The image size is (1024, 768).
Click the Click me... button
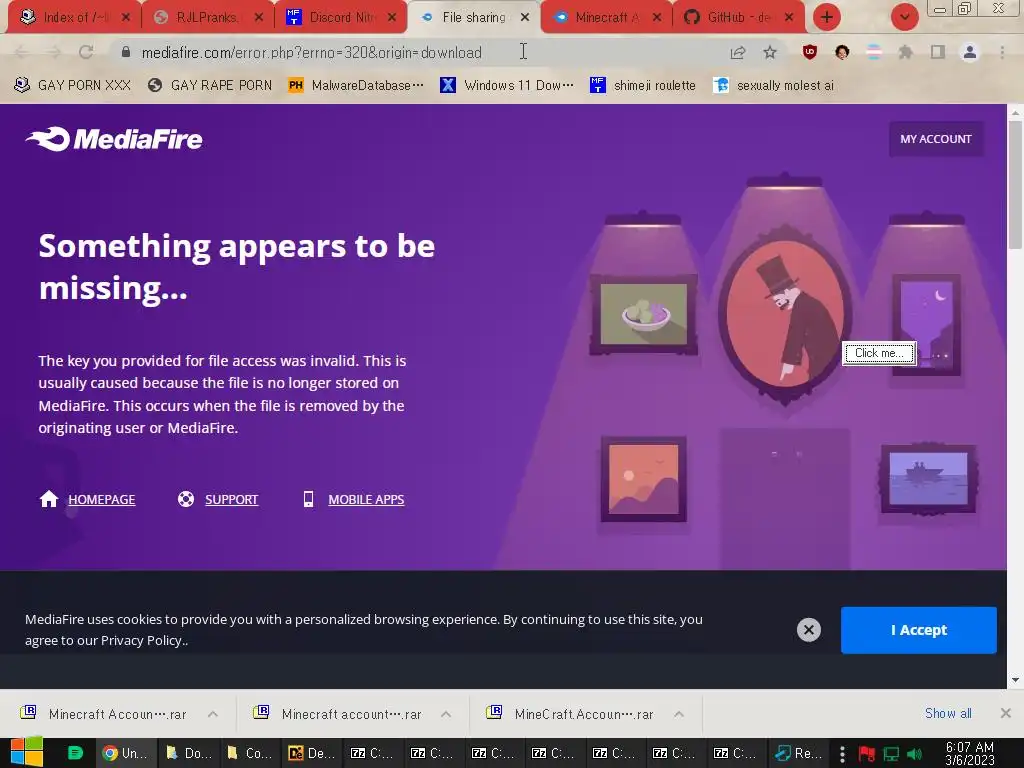coord(879,353)
